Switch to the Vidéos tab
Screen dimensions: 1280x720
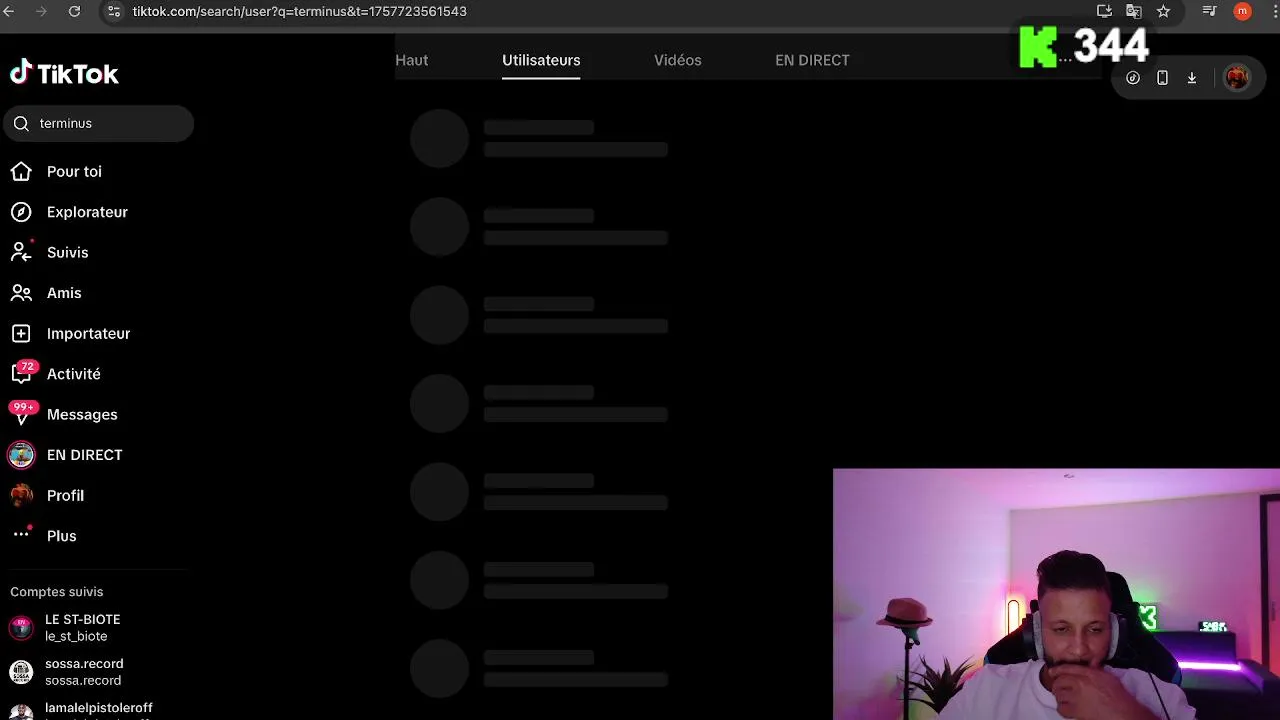click(678, 60)
